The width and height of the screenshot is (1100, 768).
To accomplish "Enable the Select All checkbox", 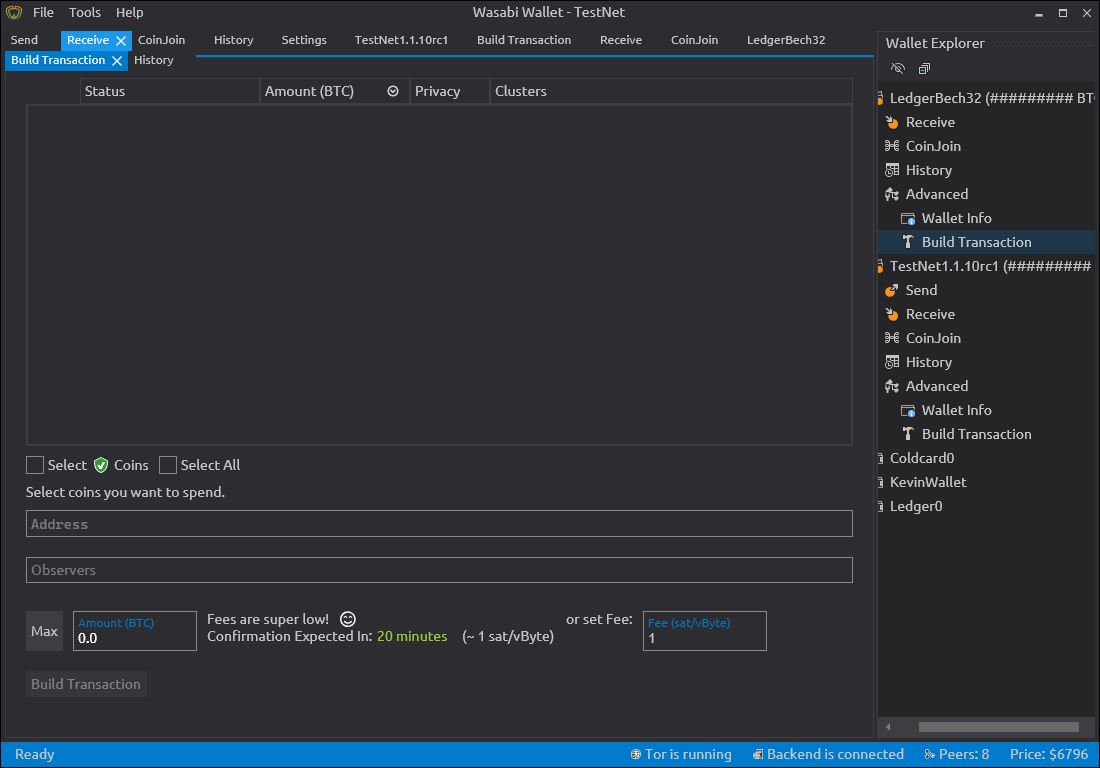I will click(169, 465).
